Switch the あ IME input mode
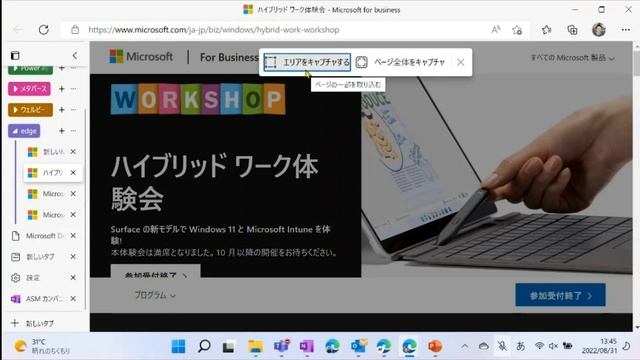 [x=520, y=346]
